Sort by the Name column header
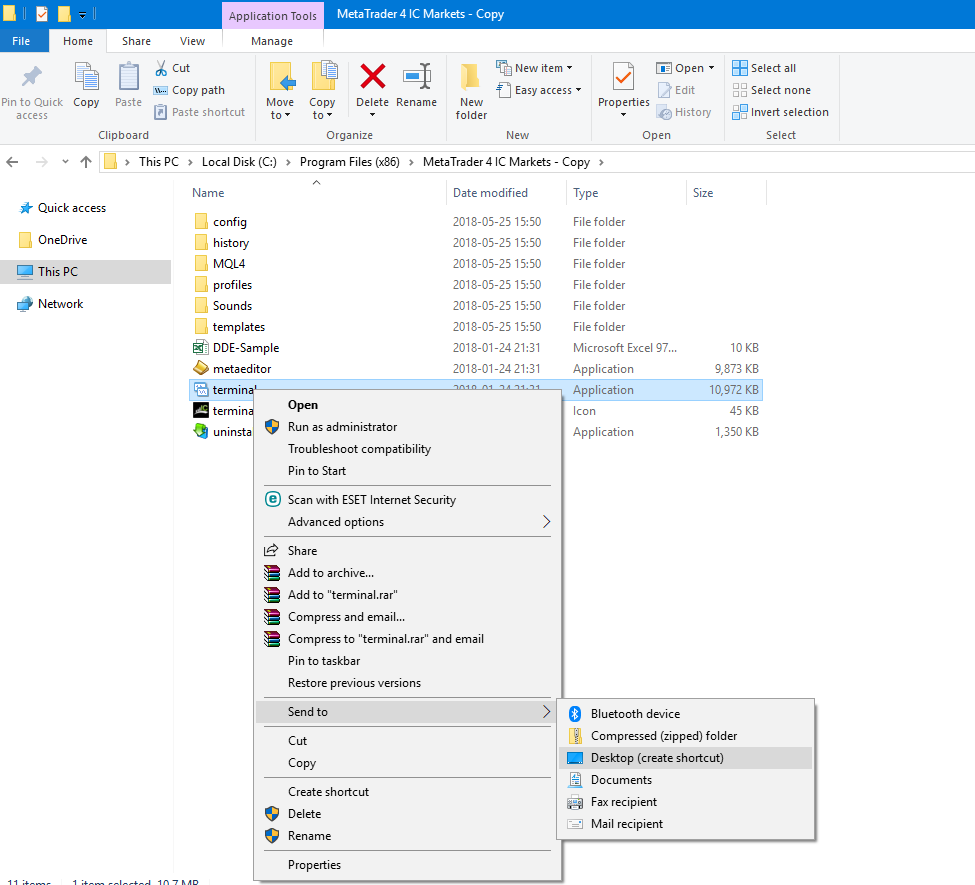The width and height of the screenshot is (975, 885). coord(208,193)
